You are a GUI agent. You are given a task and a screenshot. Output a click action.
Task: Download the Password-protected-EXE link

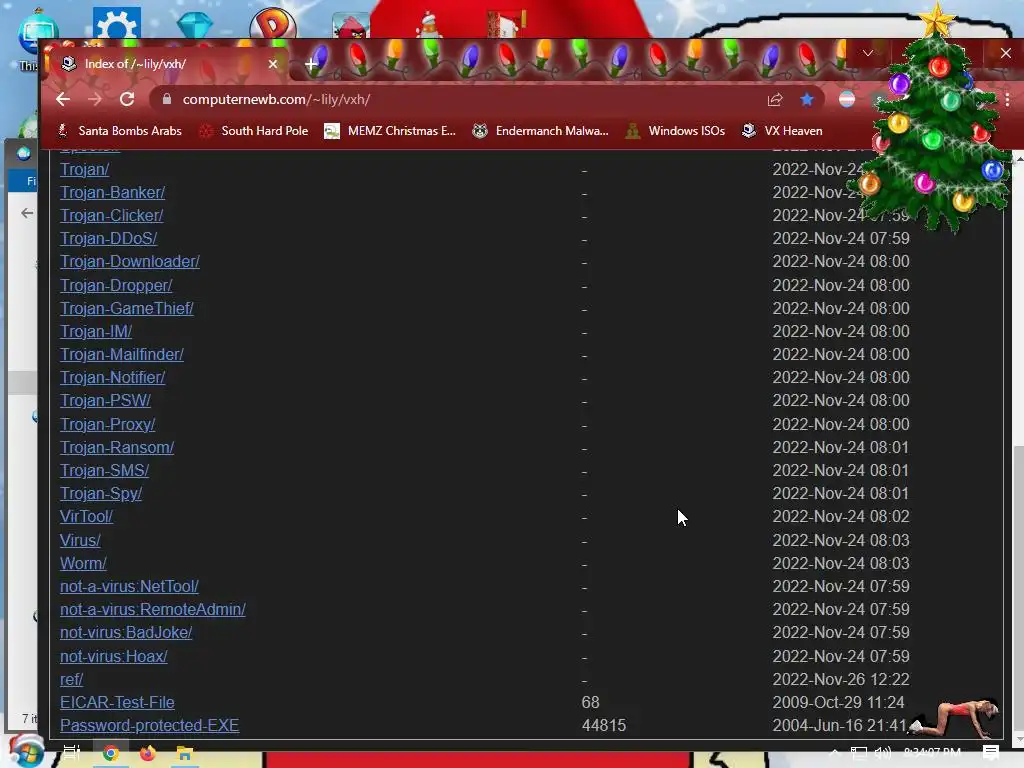(x=150, y=725)
